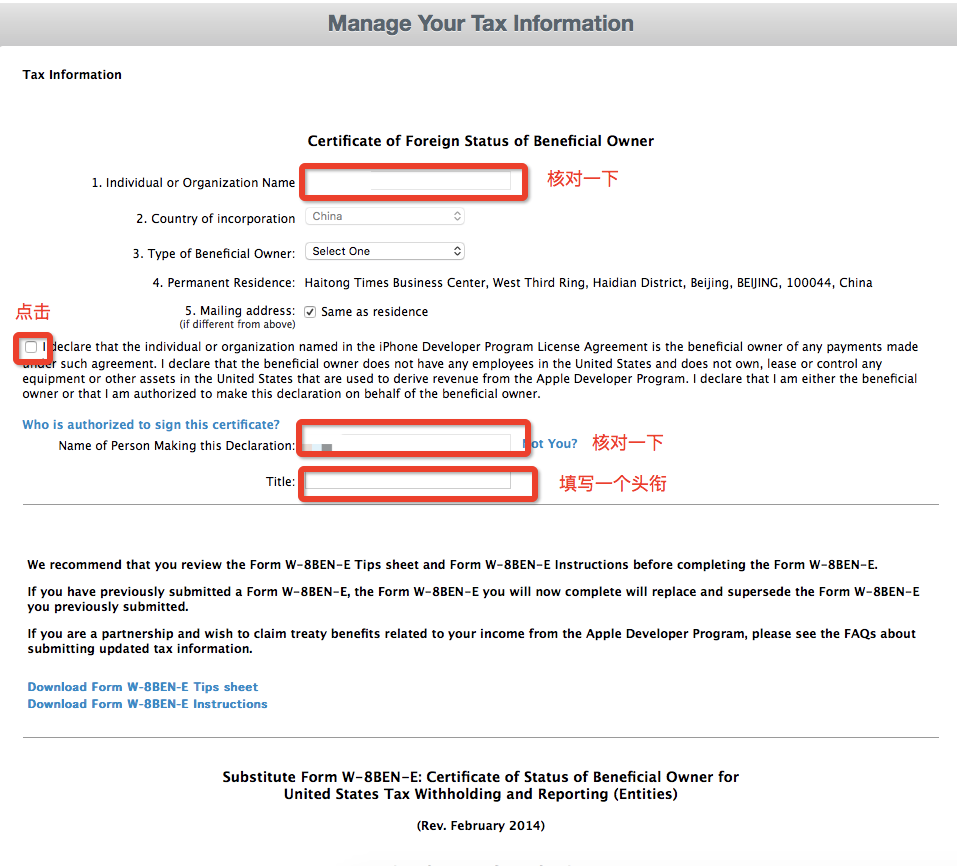Click the stepper arrows on China dropdown

coord(457,216)
